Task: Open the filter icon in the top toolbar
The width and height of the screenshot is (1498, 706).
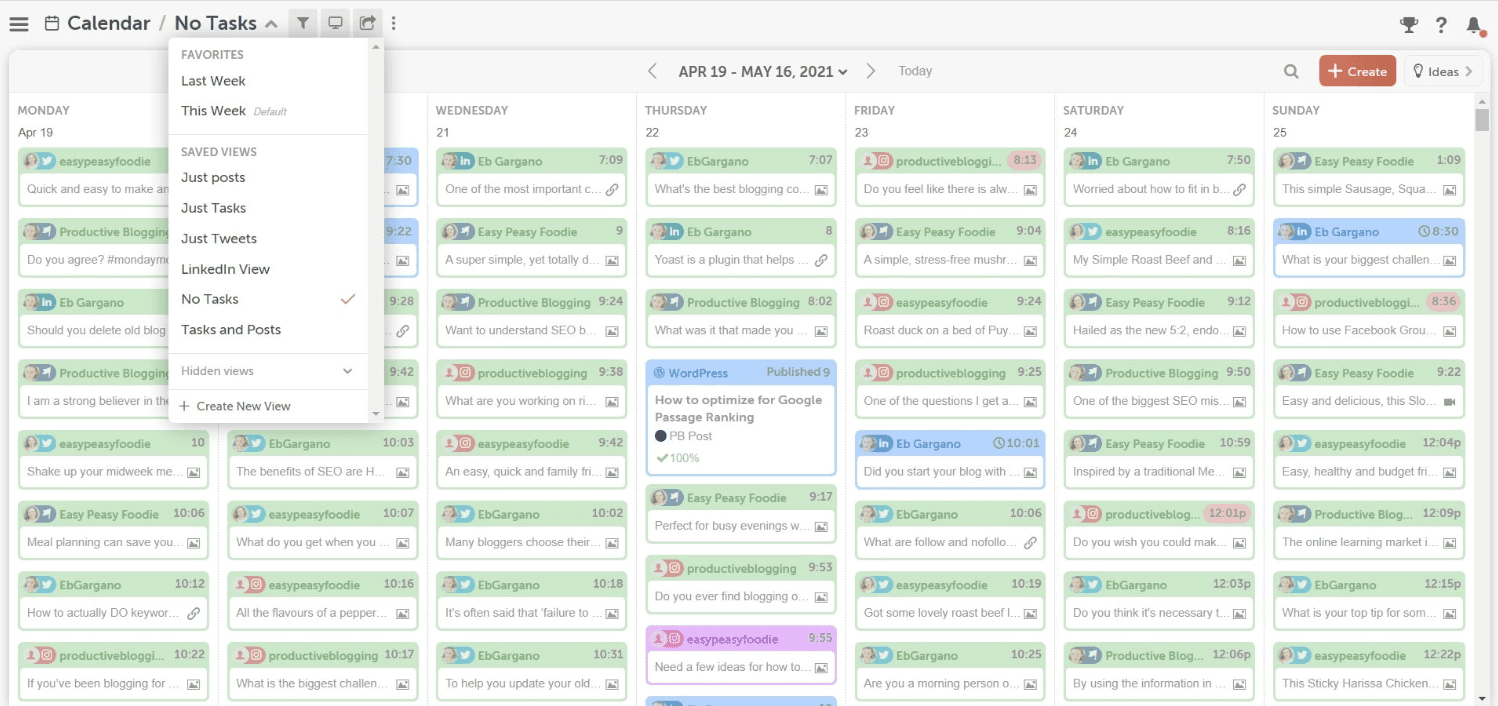Action: [302, 22]
